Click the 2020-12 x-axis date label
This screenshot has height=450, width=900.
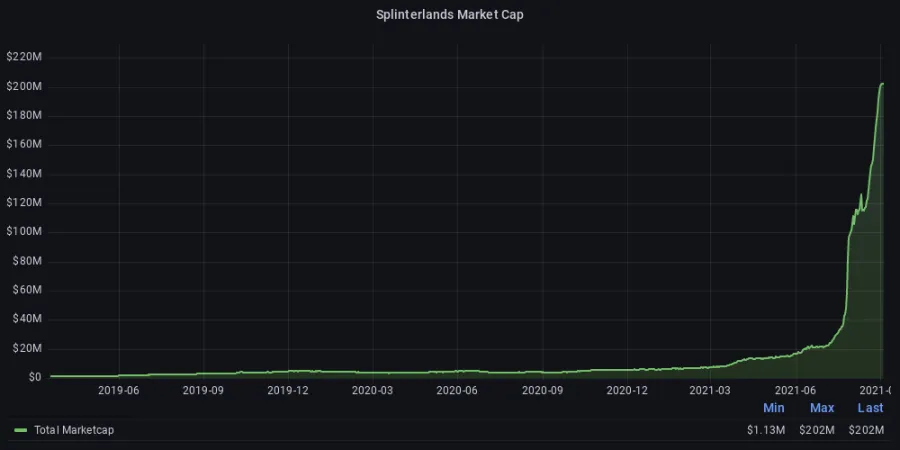pyautogui.click(x=627, y=390)
